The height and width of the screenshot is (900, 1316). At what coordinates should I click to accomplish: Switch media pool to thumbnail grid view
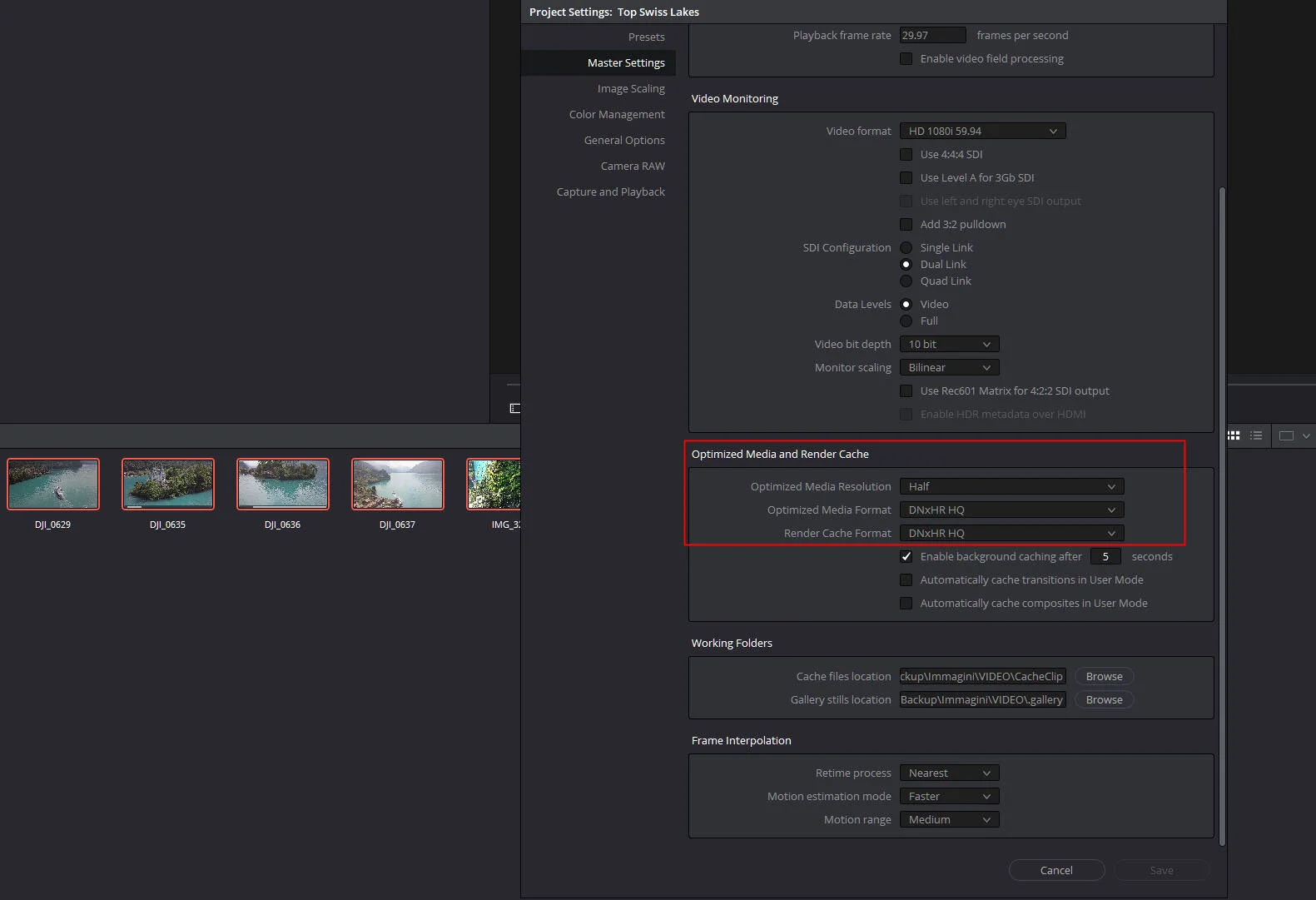pyautogui.click(x=1234, y=435)
